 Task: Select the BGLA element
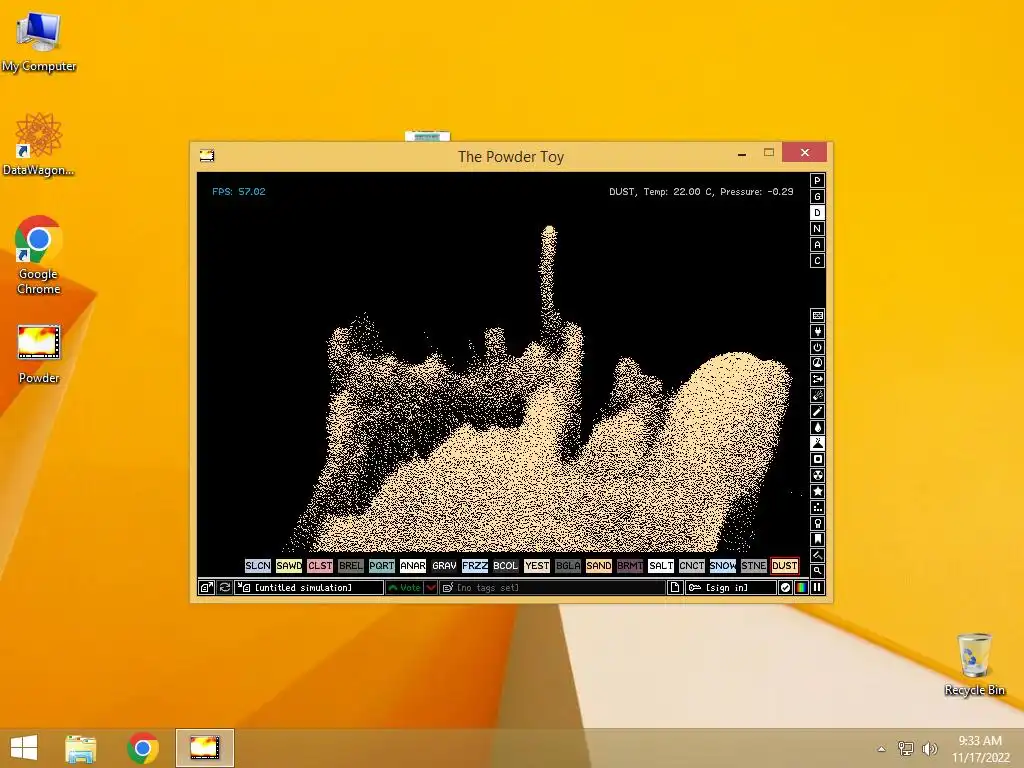coord(568,566)
